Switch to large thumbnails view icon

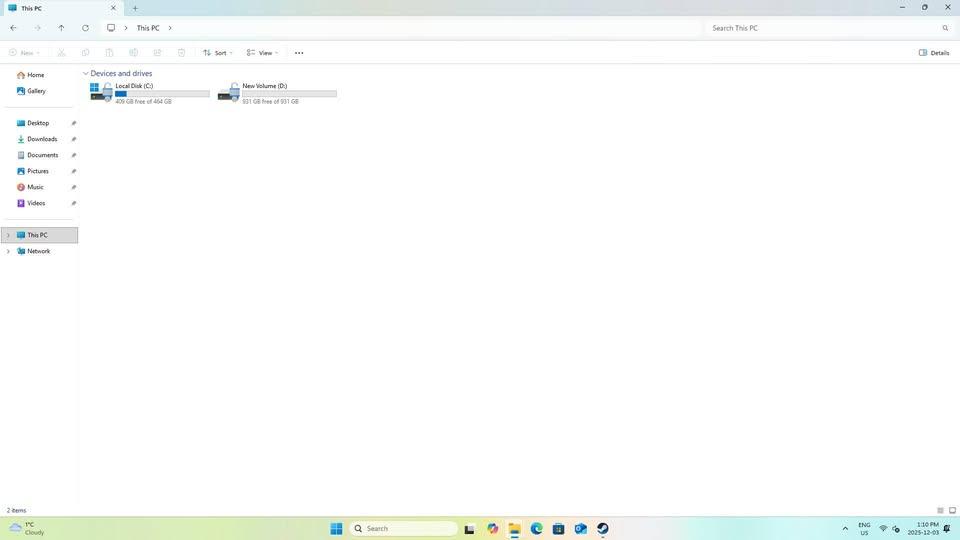[x=952, y=510]
